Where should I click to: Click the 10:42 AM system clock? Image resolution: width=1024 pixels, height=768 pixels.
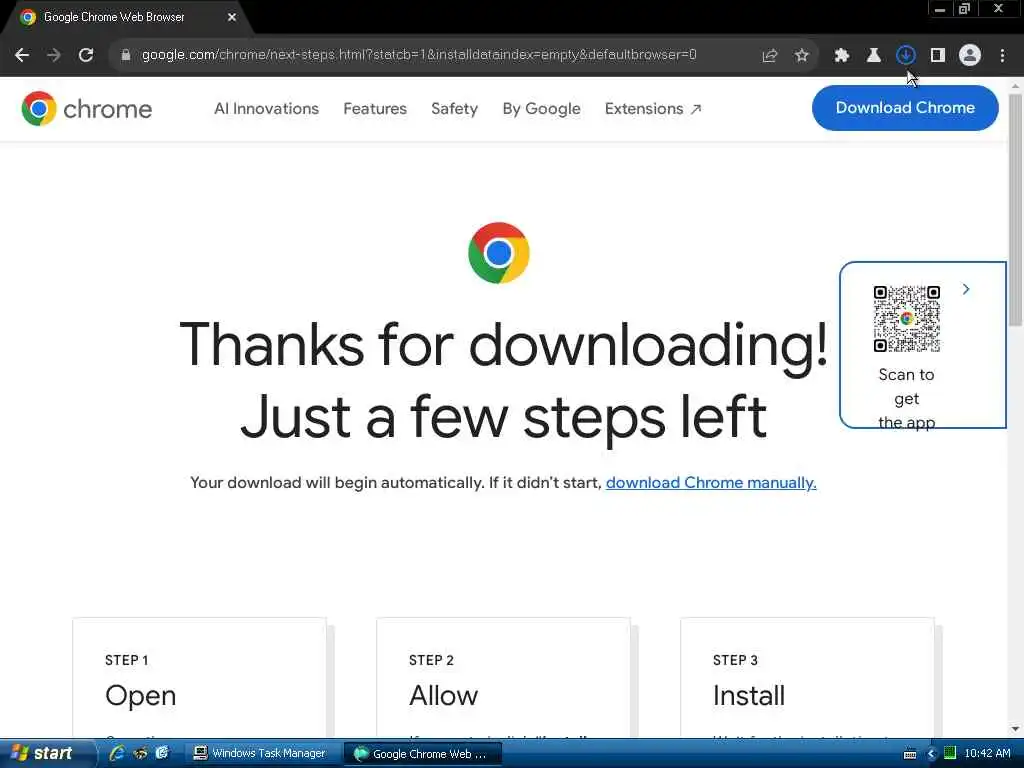coord(987,754)
